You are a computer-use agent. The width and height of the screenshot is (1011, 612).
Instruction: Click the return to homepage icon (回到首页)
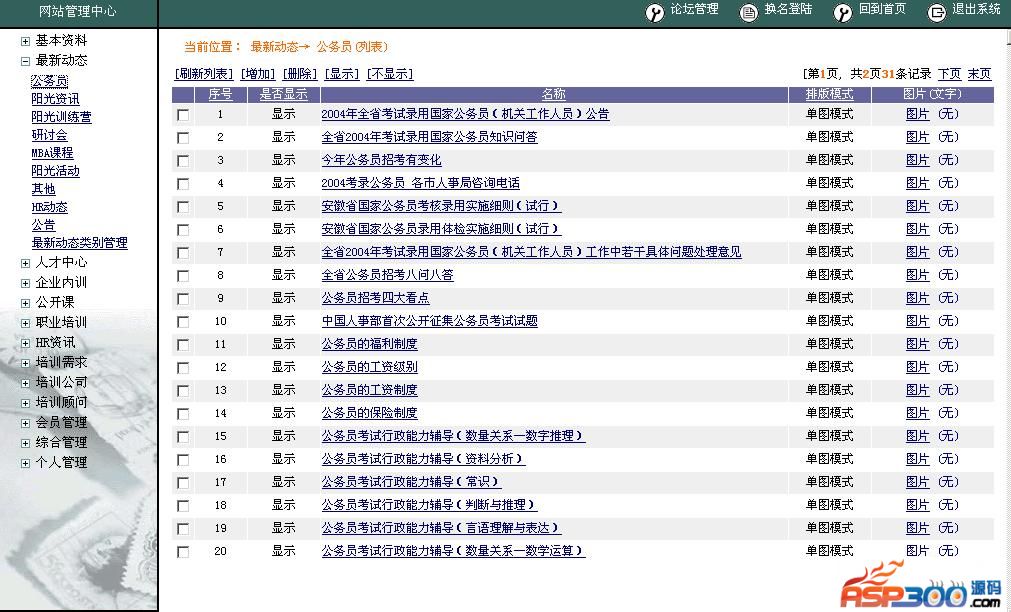(x=843, y=13)
